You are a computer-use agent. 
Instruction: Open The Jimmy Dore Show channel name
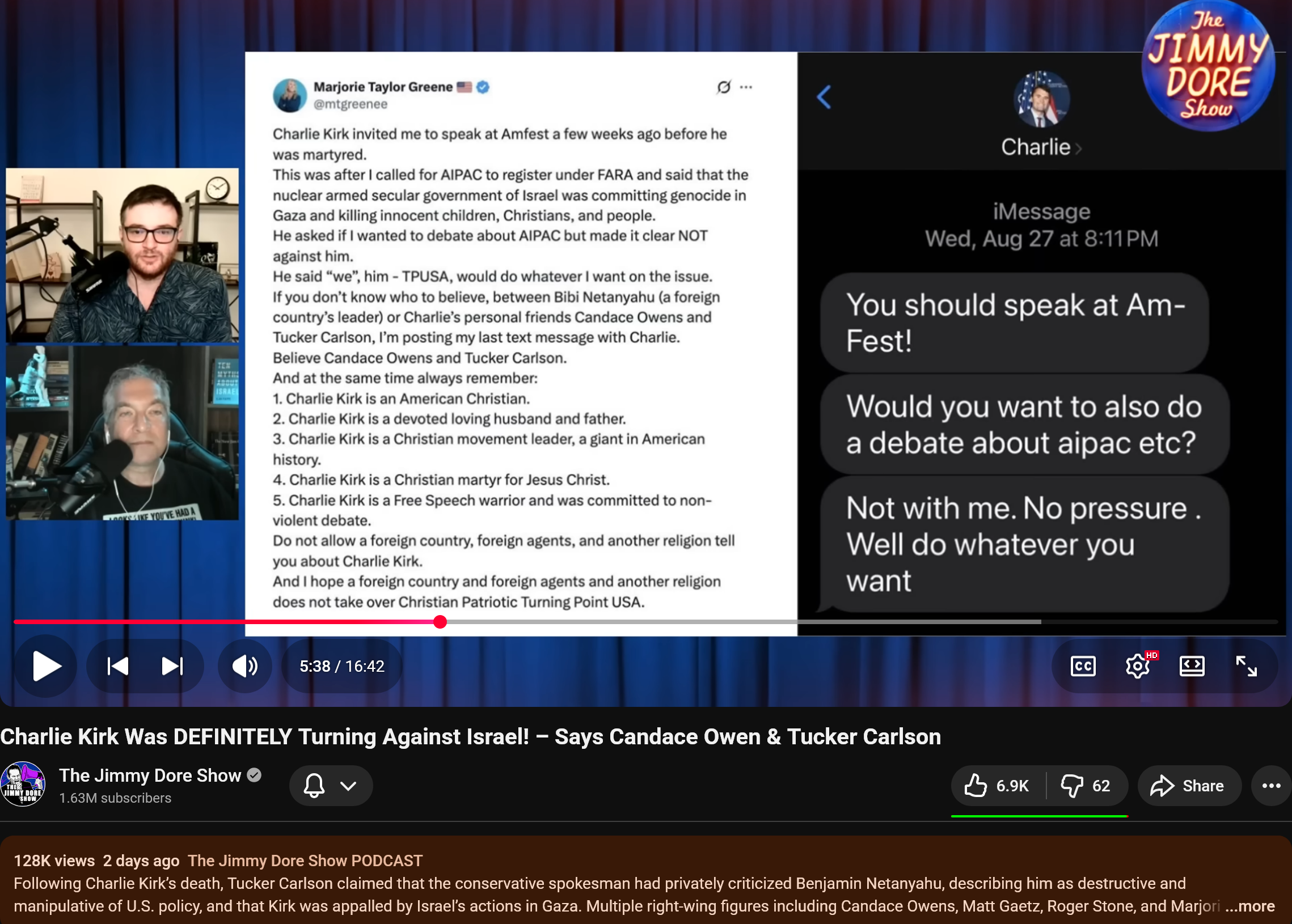pyautogui.click(x=150, y=775)
